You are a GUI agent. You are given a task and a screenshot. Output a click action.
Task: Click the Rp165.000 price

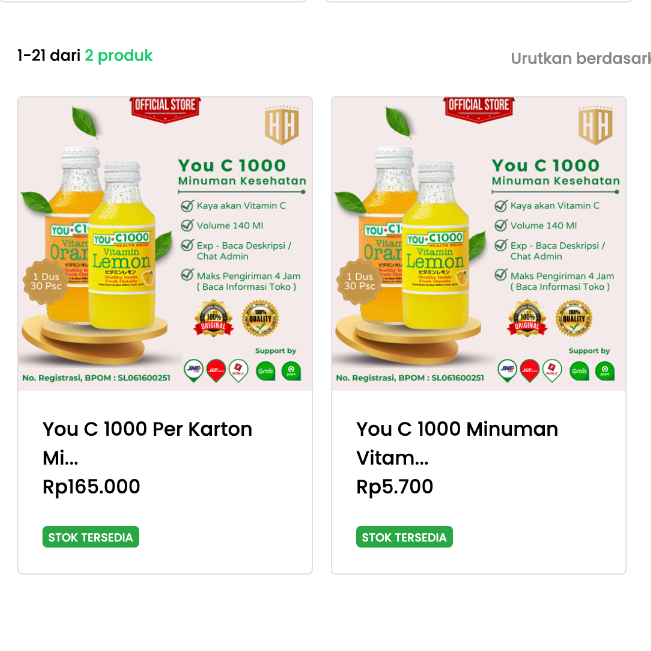(x=91, y=487)
